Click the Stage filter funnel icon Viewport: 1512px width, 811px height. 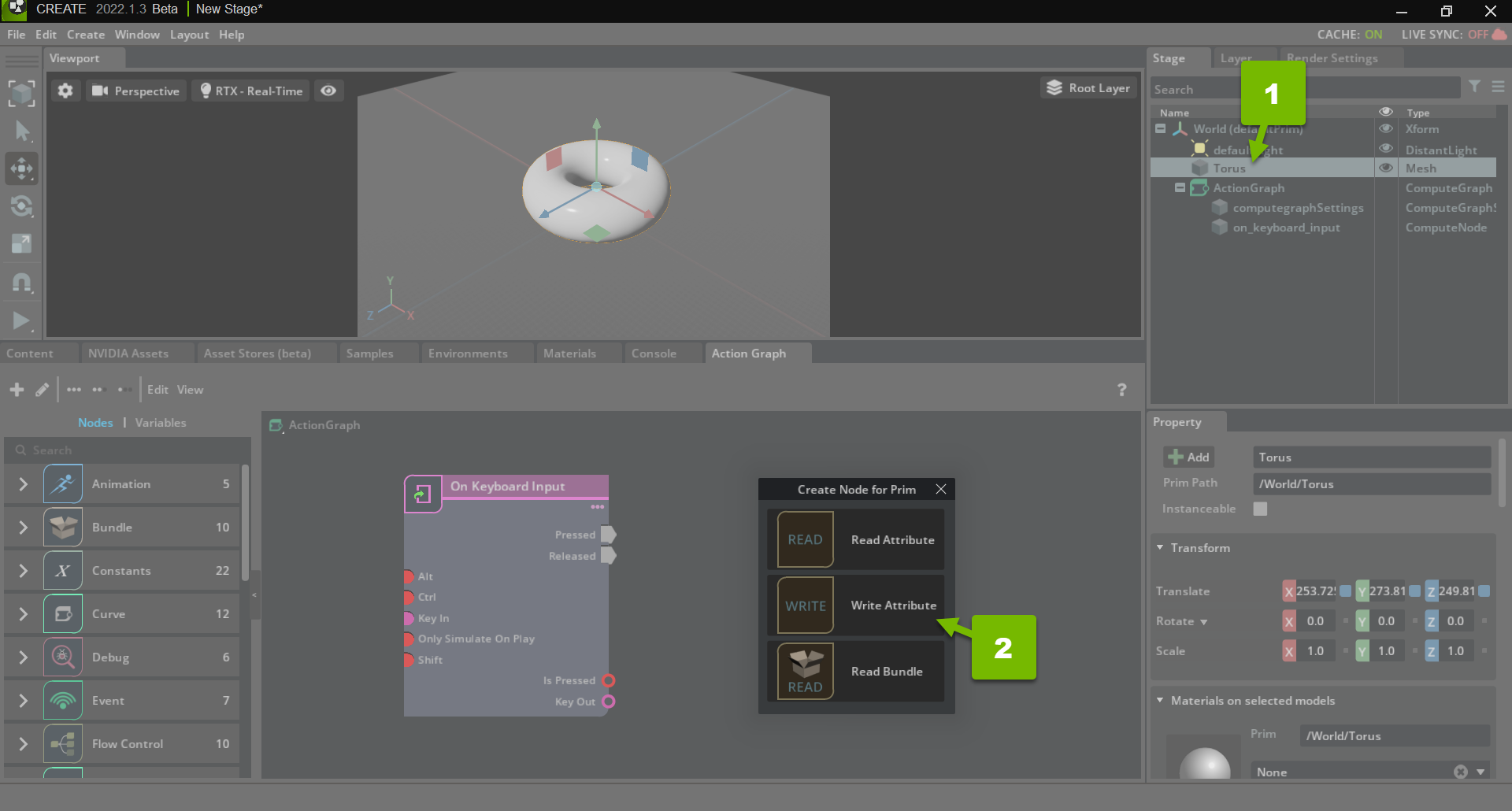(x=1474, y=87)
